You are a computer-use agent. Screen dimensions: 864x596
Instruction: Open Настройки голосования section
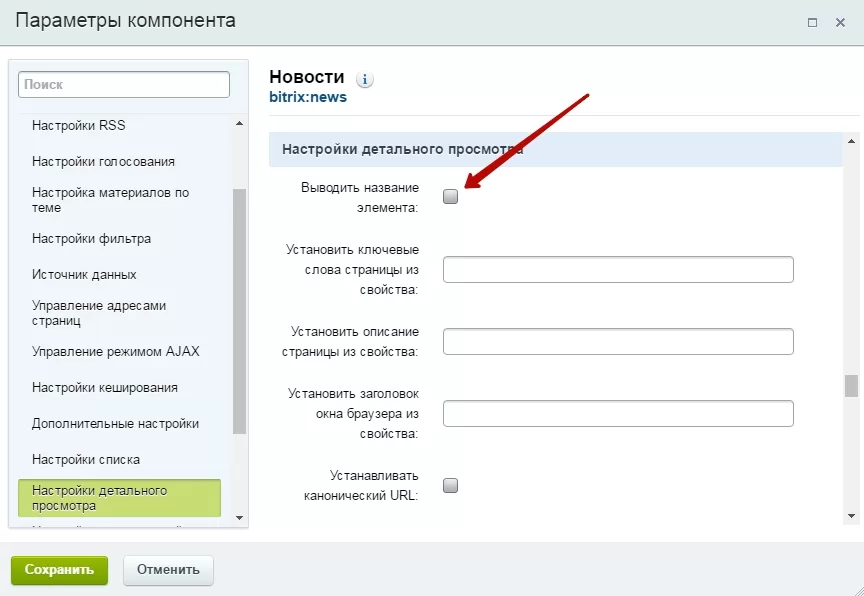click(103, 161)
